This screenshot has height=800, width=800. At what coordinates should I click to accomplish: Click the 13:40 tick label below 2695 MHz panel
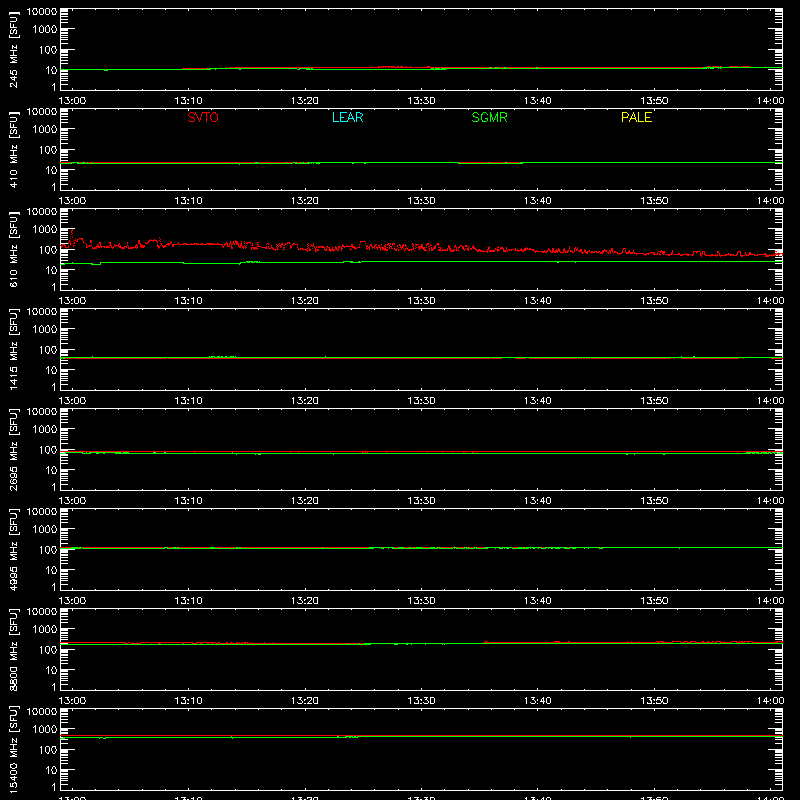click(x=538, y=501)
